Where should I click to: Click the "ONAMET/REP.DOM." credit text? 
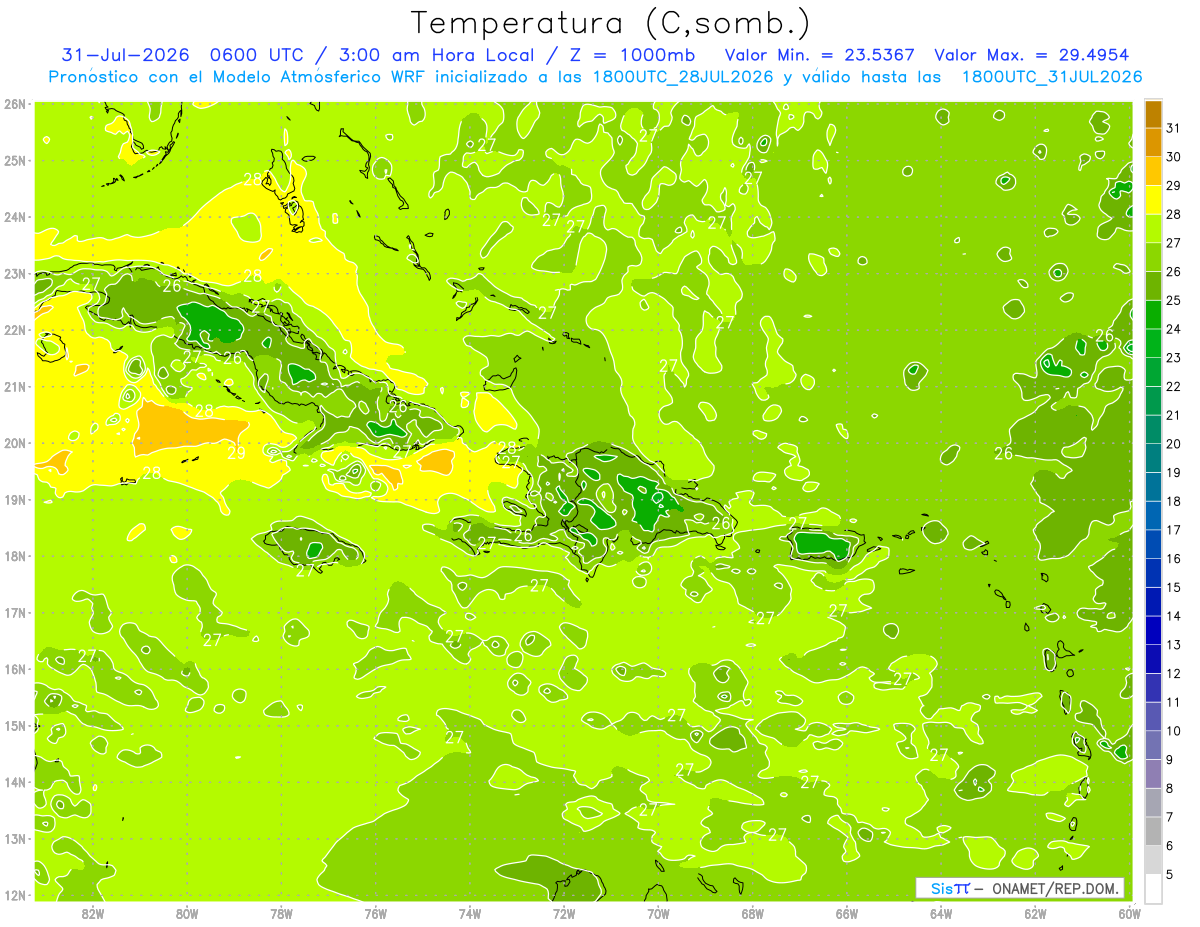tap(1055, 889)
